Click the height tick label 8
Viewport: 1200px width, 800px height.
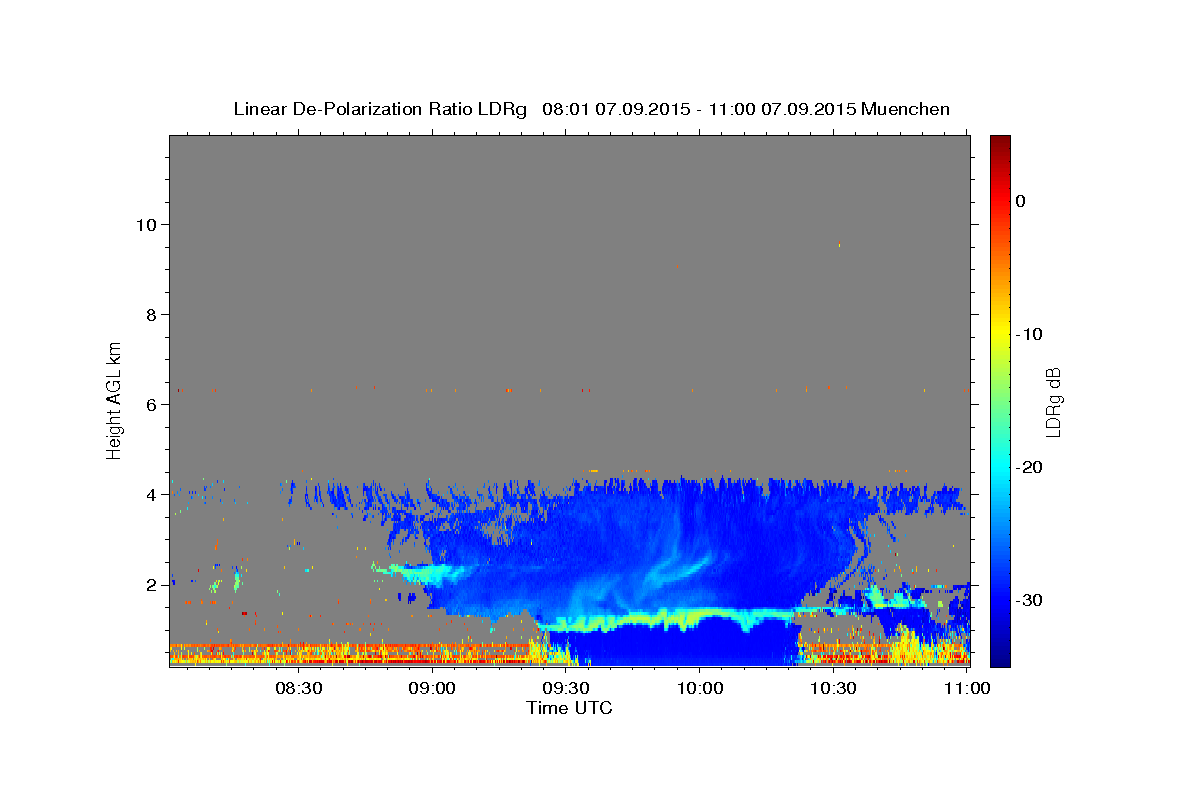[x=150, y=315]
